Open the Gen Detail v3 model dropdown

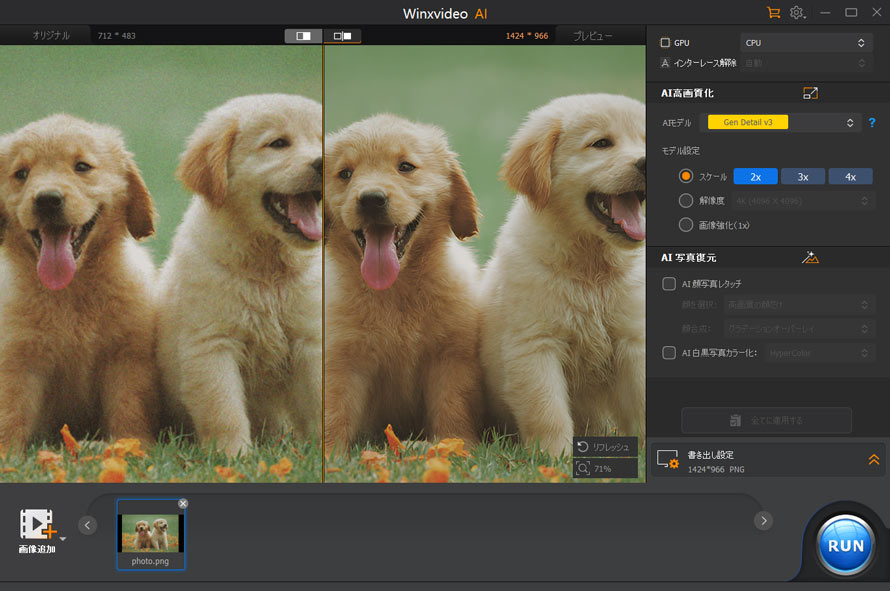tap(783, 123)
